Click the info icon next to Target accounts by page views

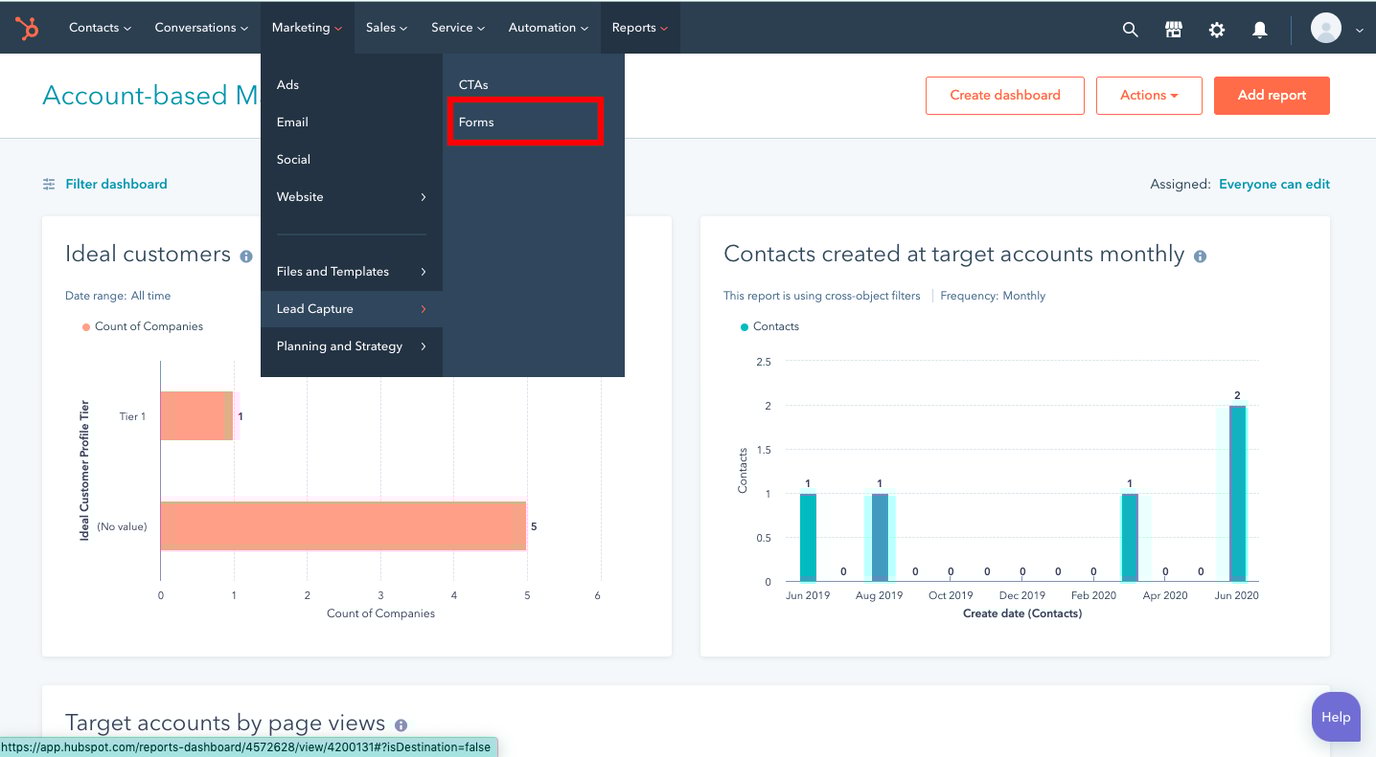coord(401,725)
